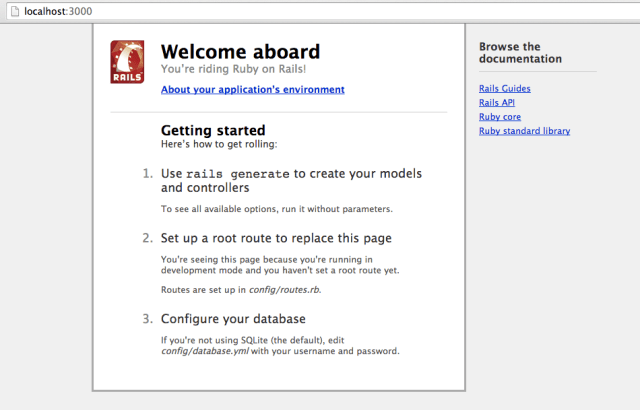Click config/database.yml italic text
640x410 pixels.
point(205,351)
